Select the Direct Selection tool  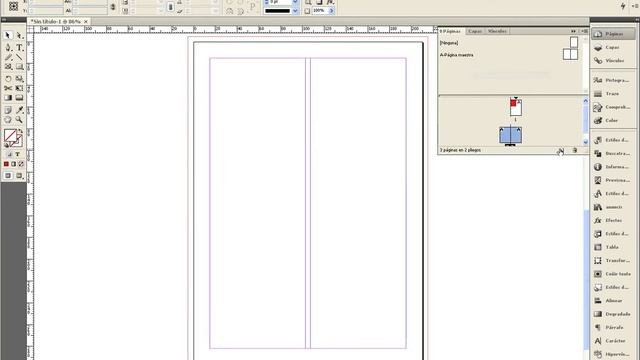(x=19, y=36)
